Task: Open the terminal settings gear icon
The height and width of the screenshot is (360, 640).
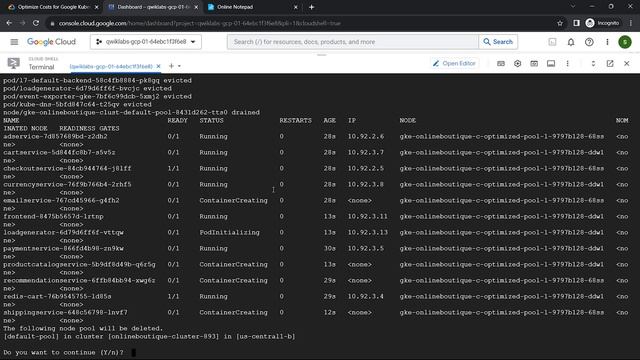Action: pyautogui.click(x=517, y=64)
